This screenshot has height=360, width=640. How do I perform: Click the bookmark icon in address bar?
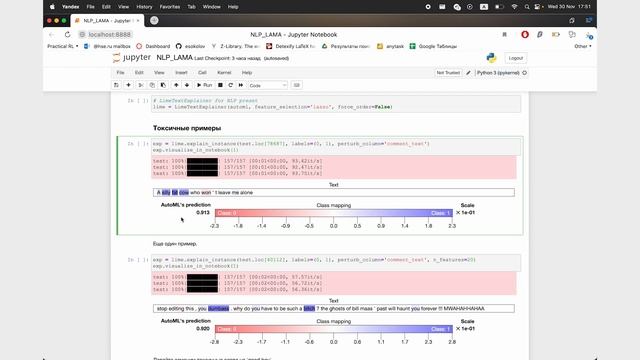504,35
